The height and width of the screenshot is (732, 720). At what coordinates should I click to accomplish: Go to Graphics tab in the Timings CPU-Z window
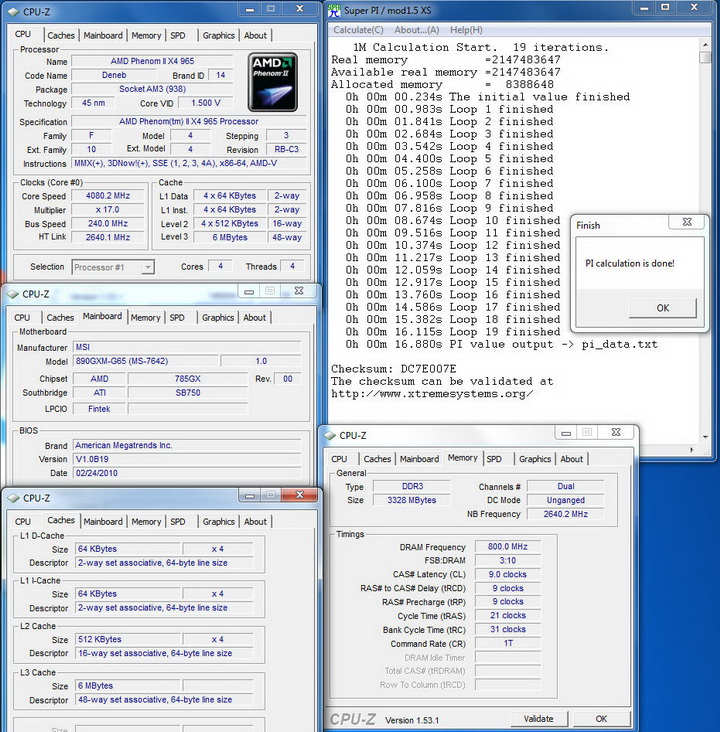pyautogui.click(x=535, y=459)
